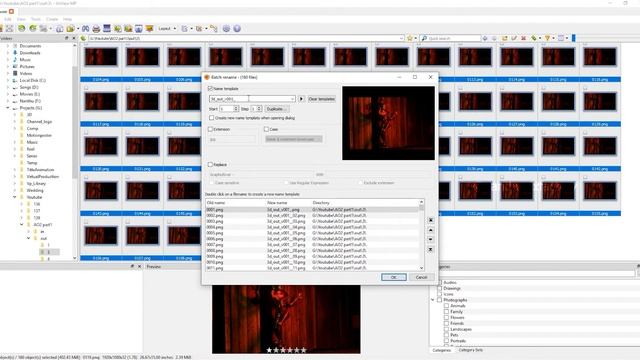Open the Create menu
The height and width of the screenshot is (360, 640).
(52, 19)
